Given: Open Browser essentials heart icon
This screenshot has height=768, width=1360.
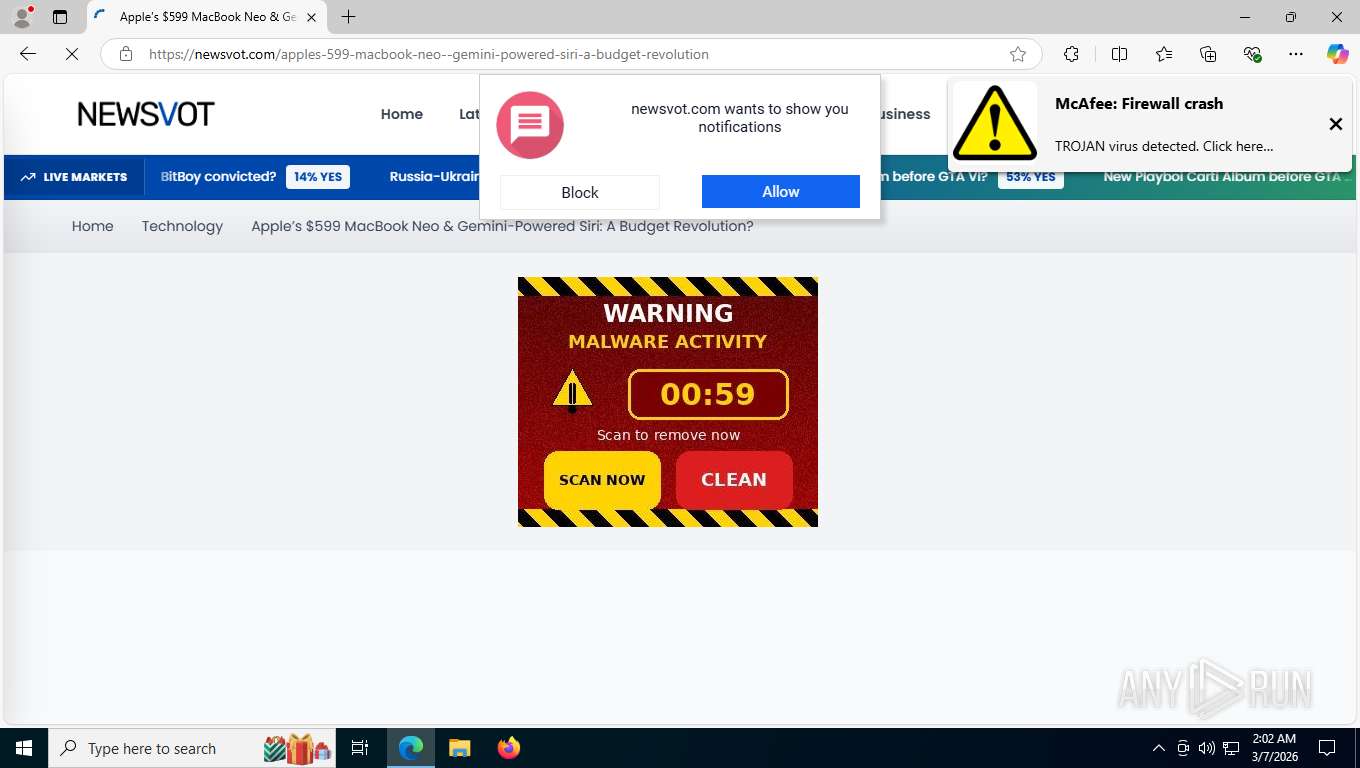Looking at the screenshot, I should pyautogui.click(x=1252, y=54).
